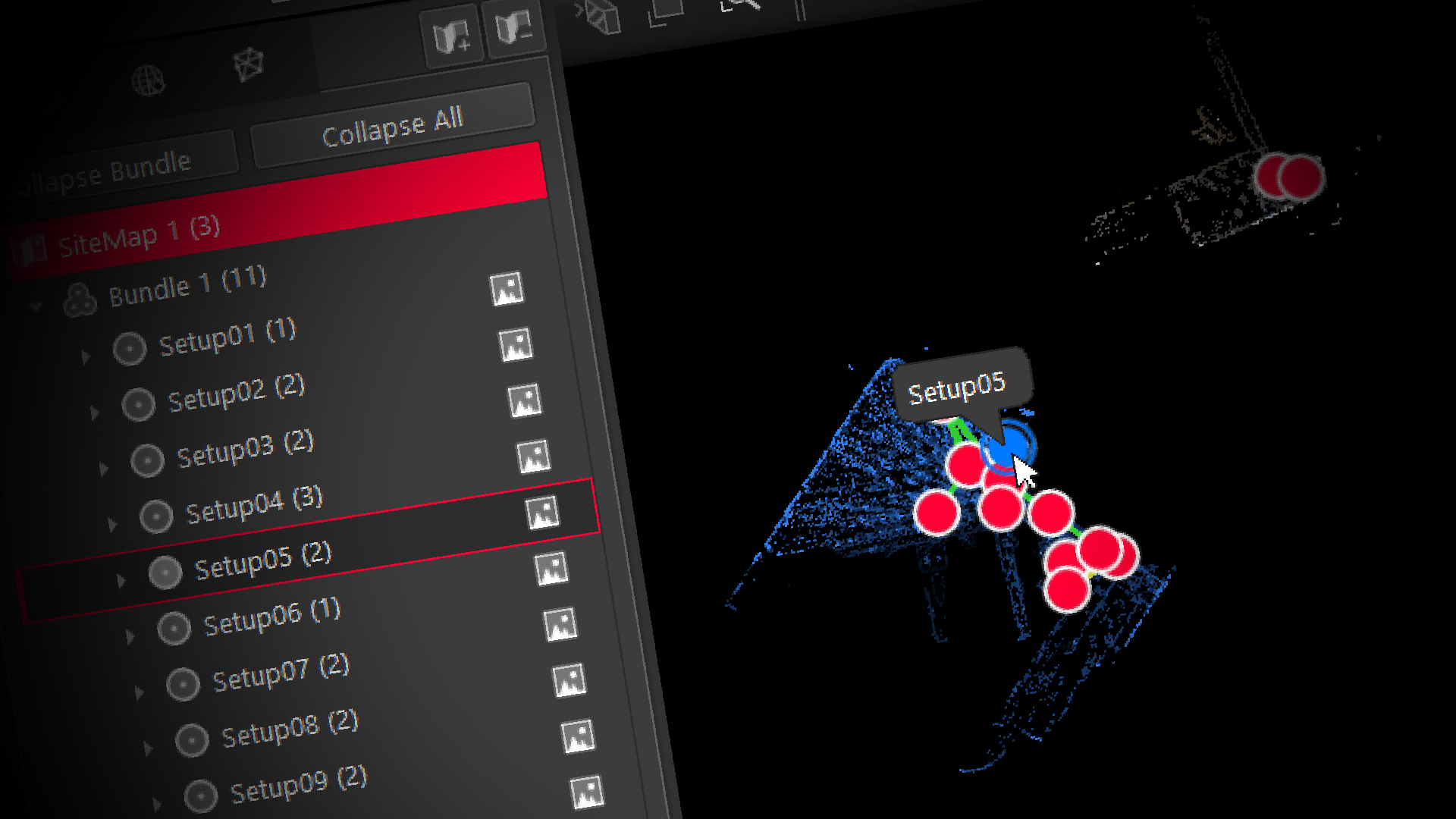Click the 3D box icon in top toolbar
This screenshot has width=1456, height=819.
603,17
